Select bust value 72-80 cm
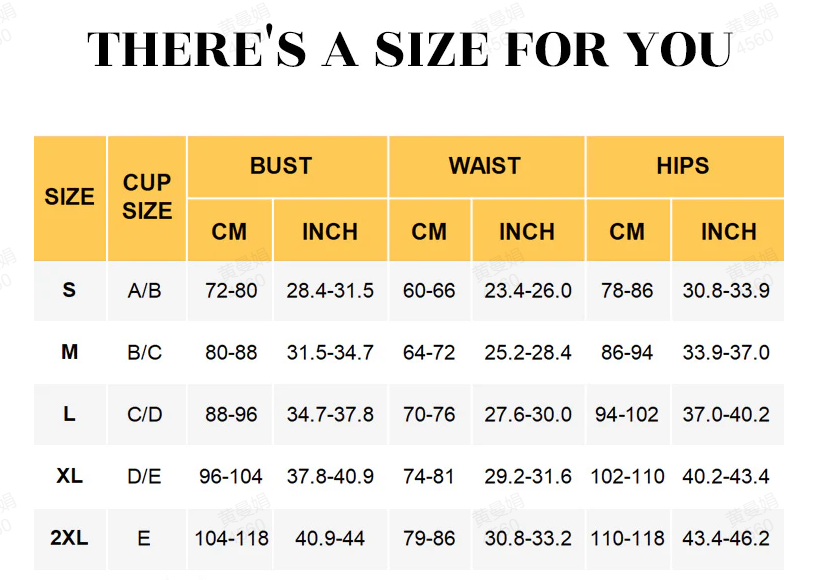Screen dimensions: 824x580 click(231, 291)
